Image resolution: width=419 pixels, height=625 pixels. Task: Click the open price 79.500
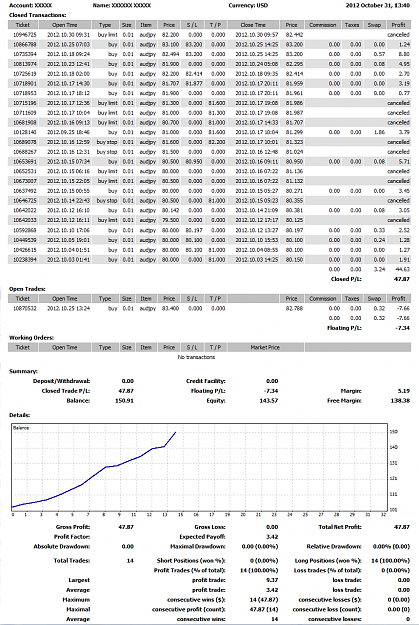170,220
